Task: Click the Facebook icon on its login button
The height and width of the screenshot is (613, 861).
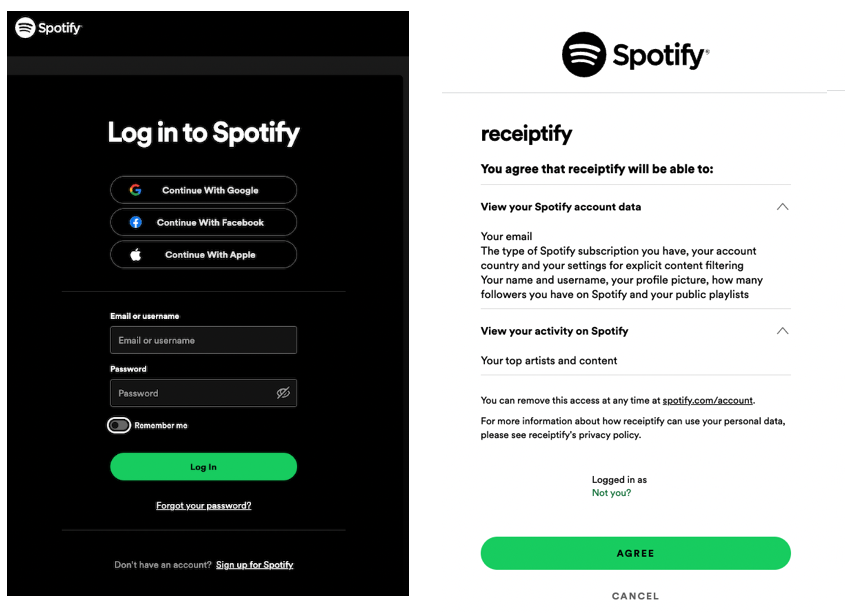Action: [x=135, y=222]
